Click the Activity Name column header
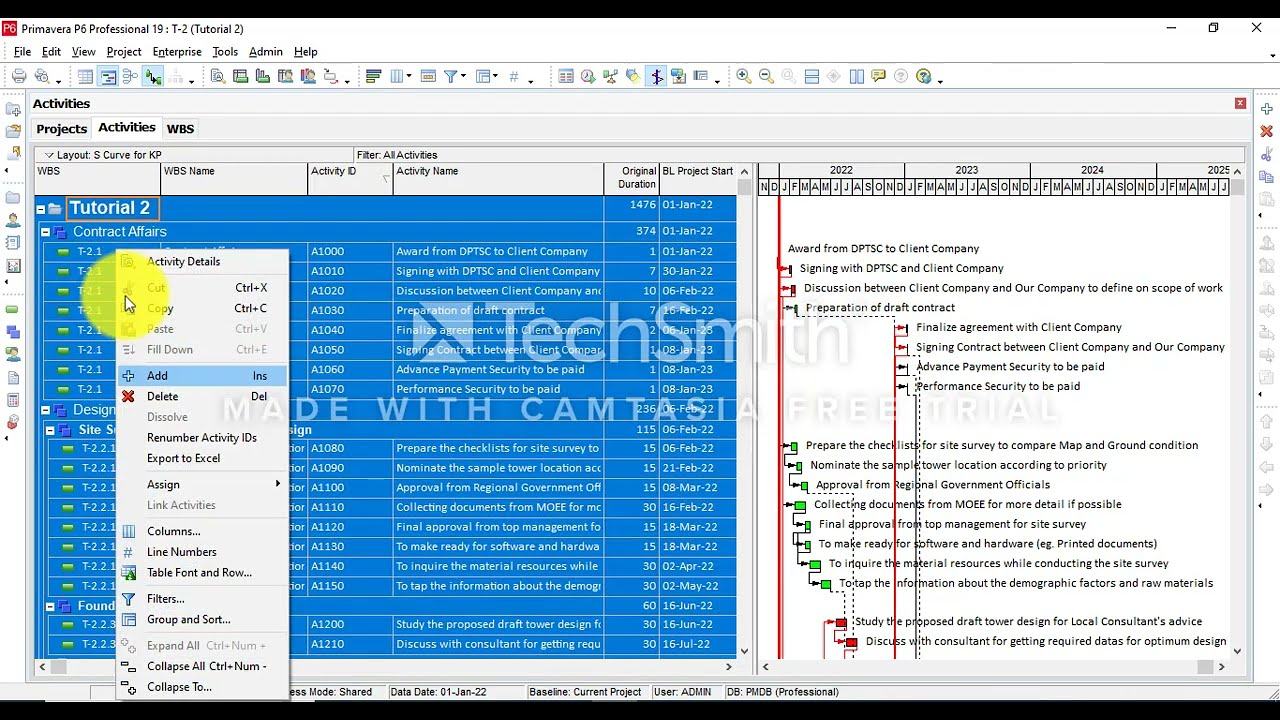This screenshot has height=720, width=1280. click(x=498, y=178)
